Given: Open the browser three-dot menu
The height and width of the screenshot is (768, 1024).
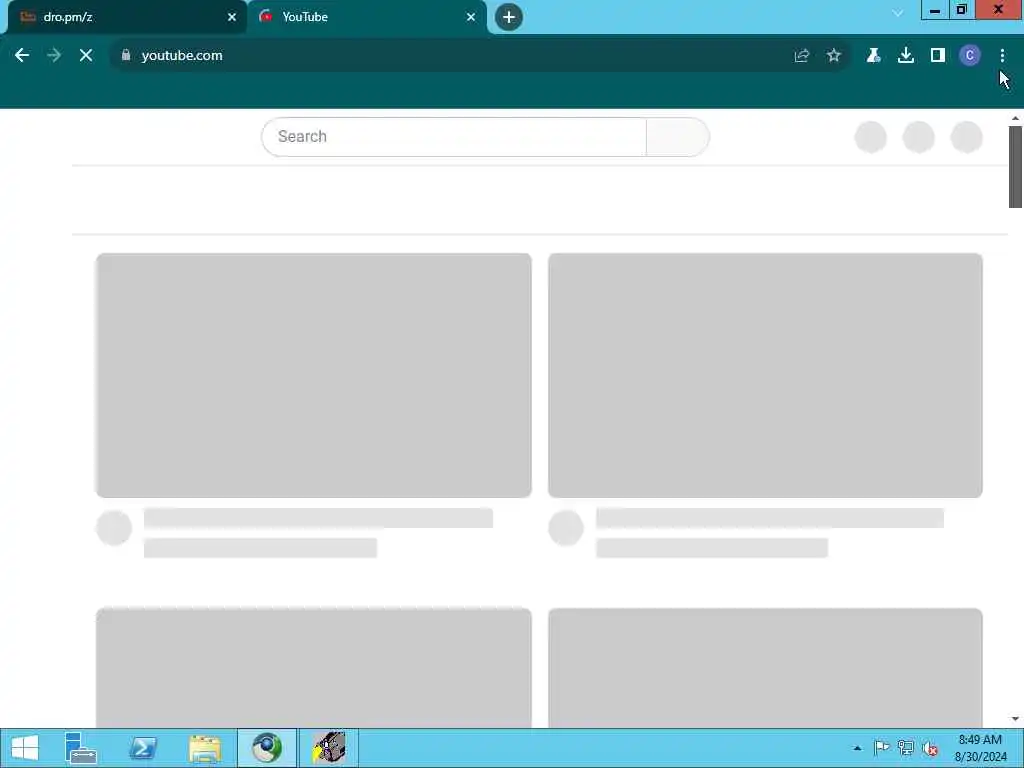Looking at the screenshot, I should tap(1002, 56).
